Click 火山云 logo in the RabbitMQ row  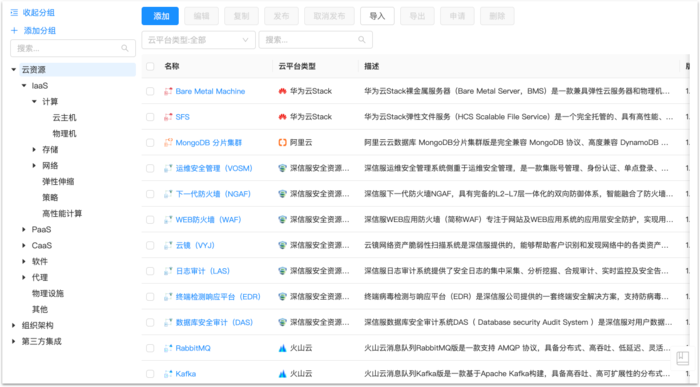click(x=282, y=348)
